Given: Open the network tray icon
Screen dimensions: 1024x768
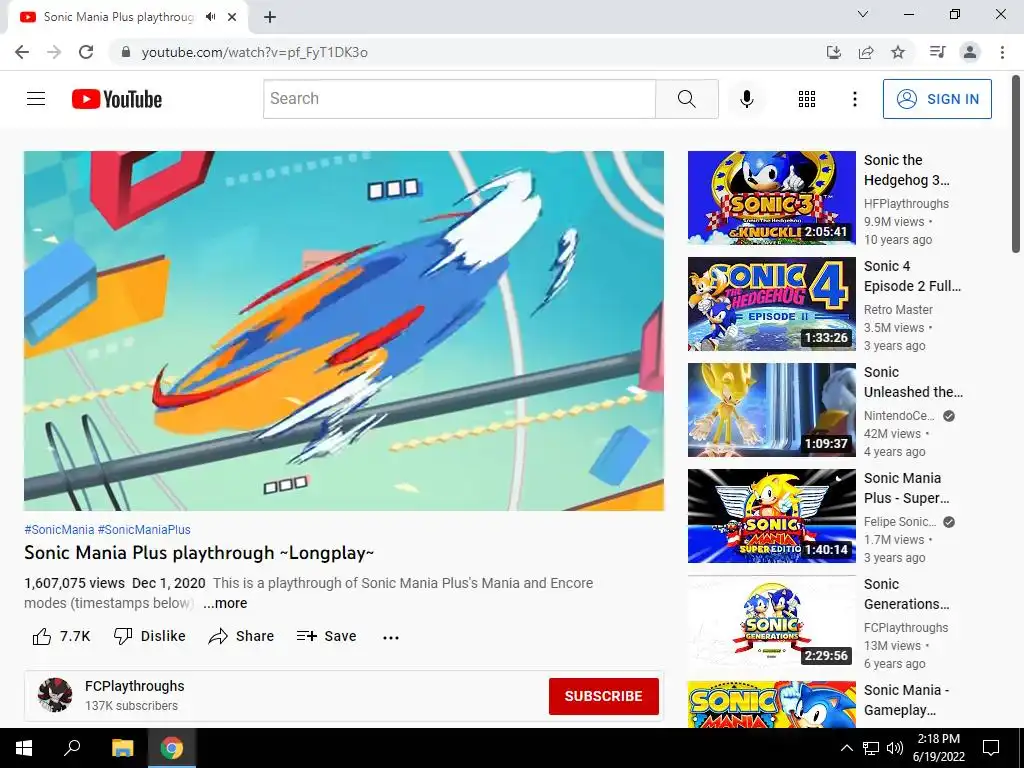Looking at the screenshot, I should pyautogui.click(x=871, y=748).
